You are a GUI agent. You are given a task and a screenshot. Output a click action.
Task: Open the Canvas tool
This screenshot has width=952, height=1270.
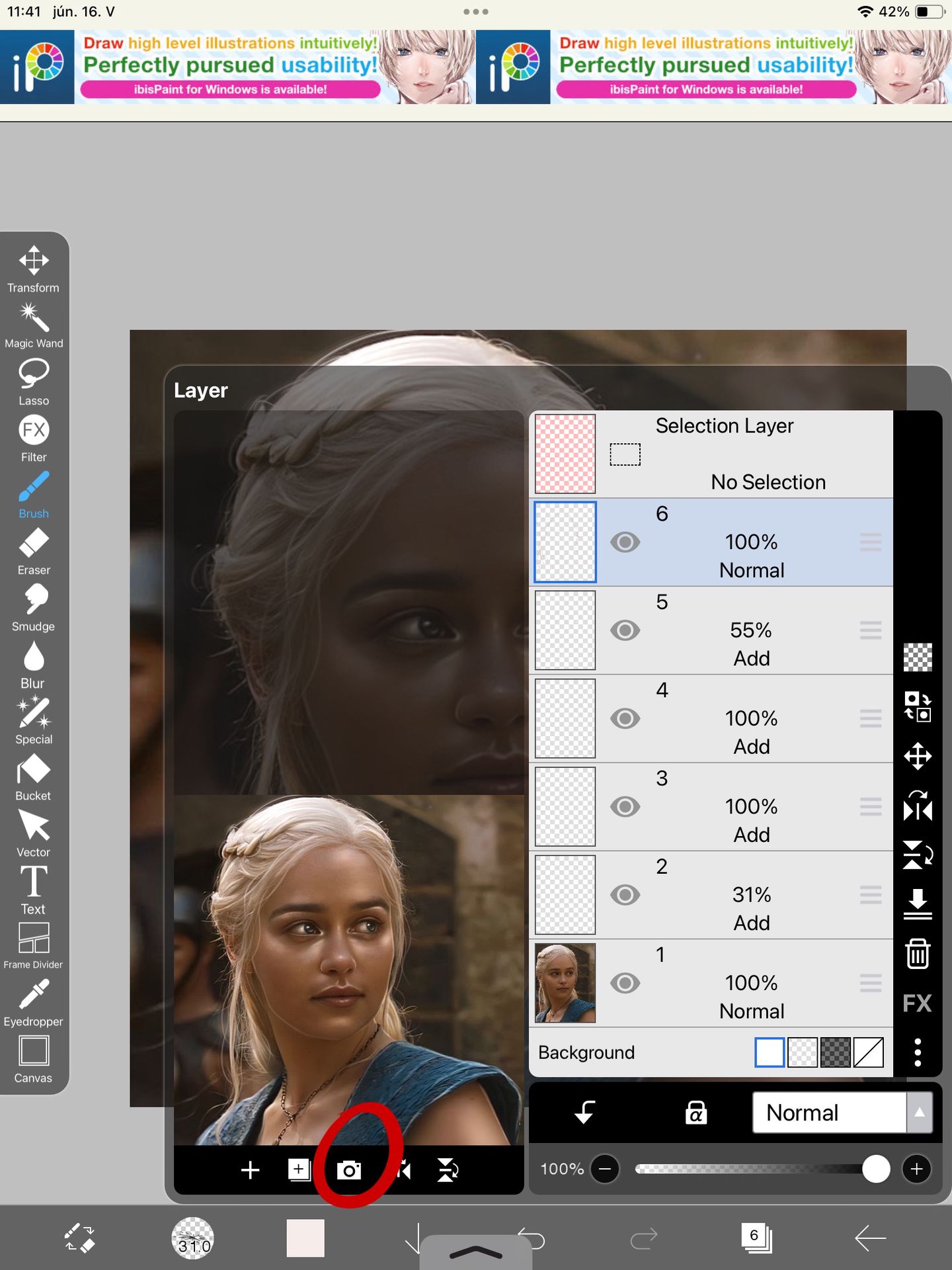pyautogui.click(x=33, y=1060)
